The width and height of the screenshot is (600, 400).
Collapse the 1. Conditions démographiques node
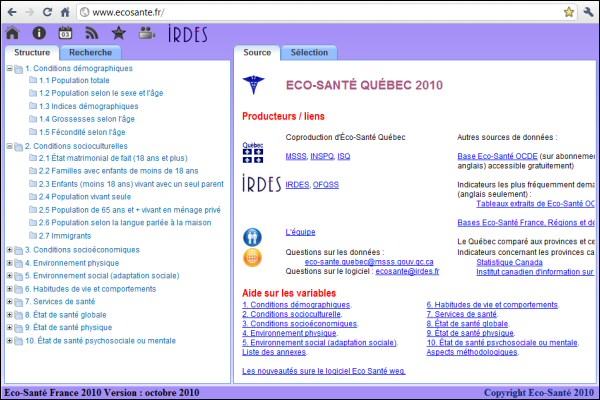10,69
